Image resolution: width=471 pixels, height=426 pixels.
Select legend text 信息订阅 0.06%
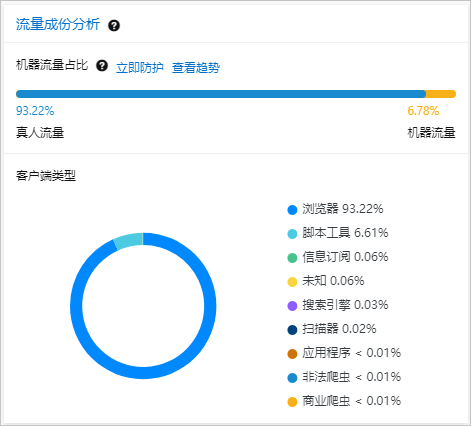point(345,257)
